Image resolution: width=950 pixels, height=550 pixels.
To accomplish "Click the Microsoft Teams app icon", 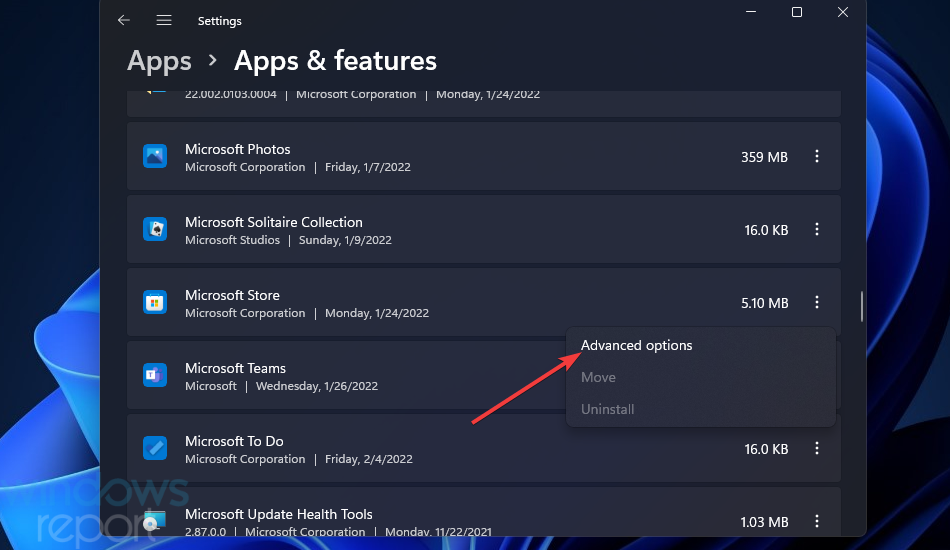I will point(155,375).
